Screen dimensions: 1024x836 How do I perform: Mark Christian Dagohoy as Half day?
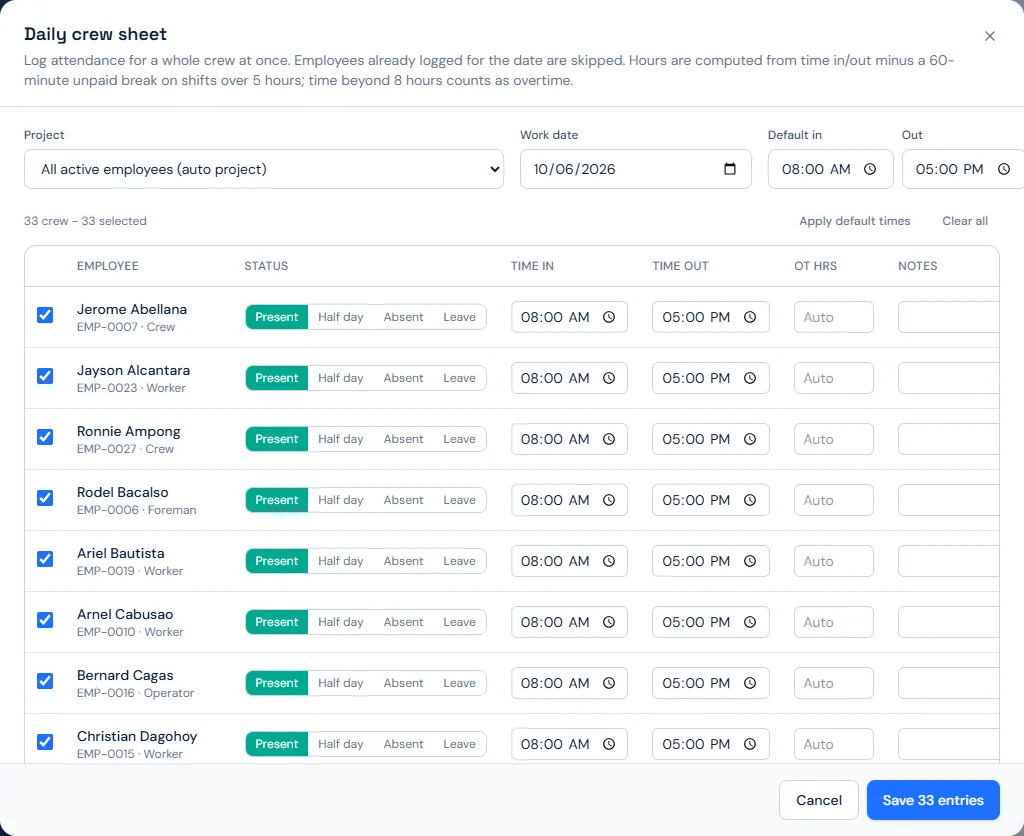click(x=340, y=744)
